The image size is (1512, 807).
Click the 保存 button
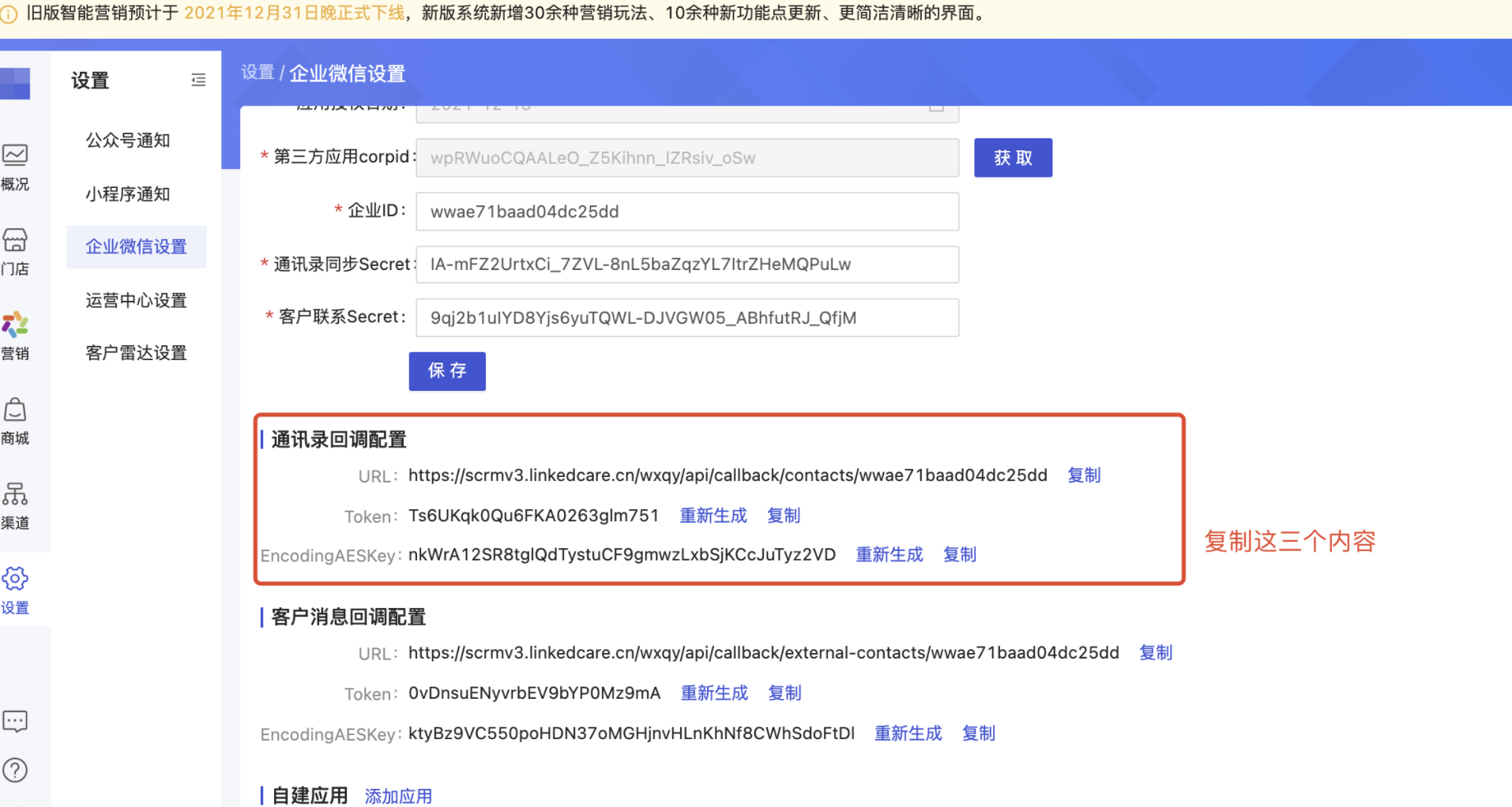point(447,371)
